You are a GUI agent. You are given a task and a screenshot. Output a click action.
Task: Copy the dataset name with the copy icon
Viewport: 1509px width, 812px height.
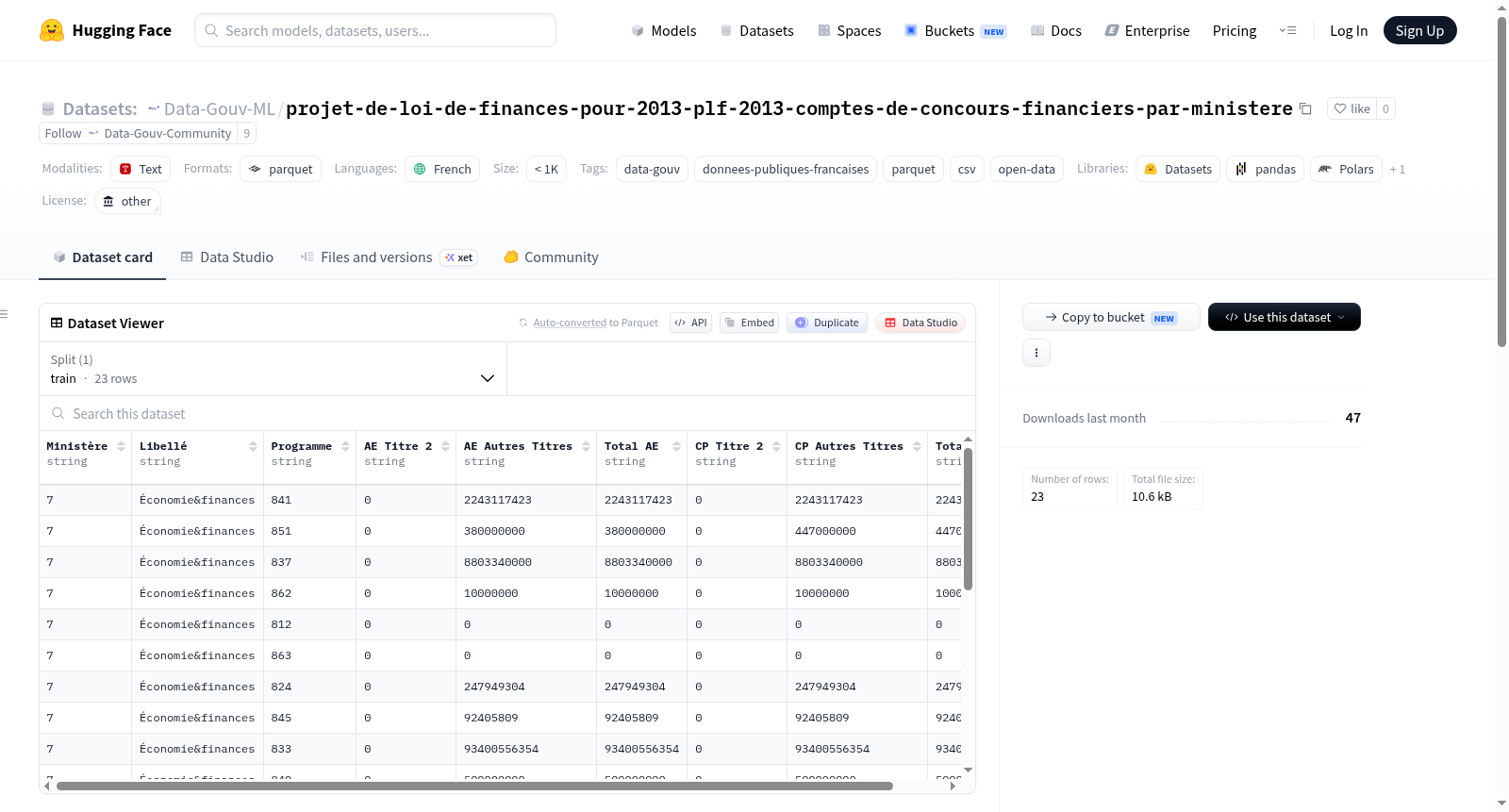1305,108
